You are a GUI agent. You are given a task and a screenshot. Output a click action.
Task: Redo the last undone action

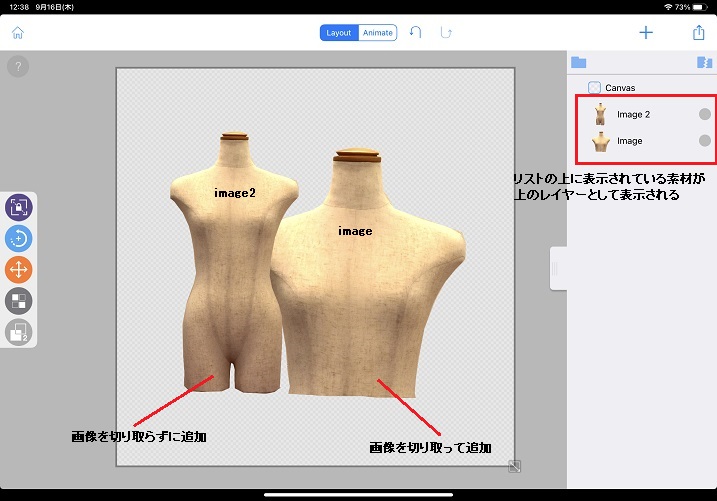[x=446, y=33]
